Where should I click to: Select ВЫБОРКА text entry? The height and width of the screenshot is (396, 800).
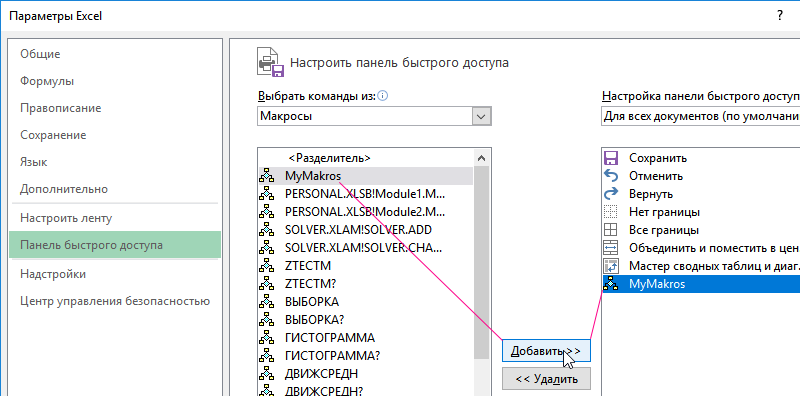click(312, 301)
